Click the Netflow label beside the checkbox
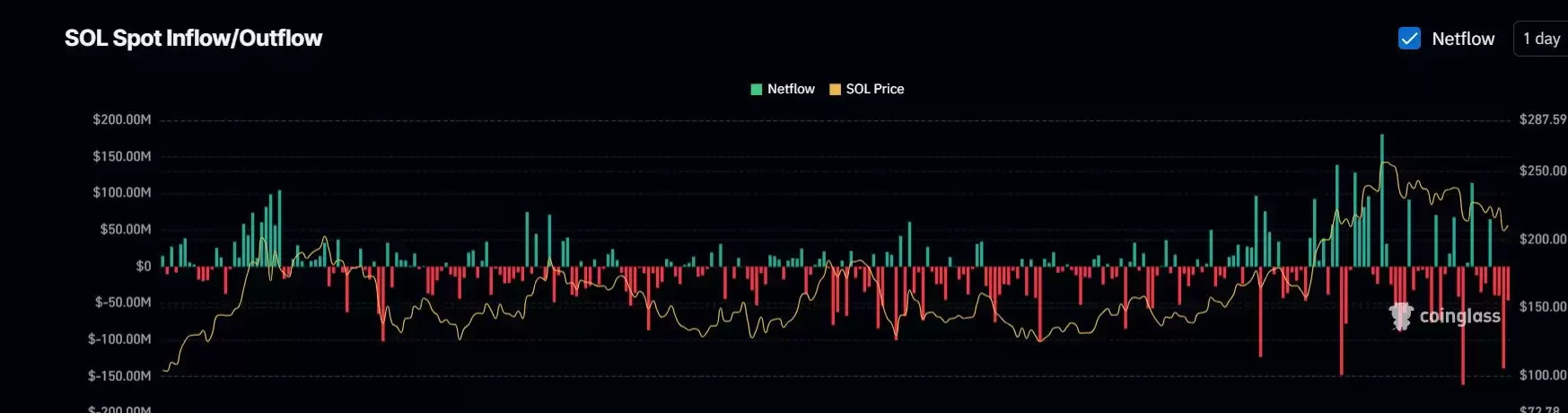The height and width of the screenshot is (413, 1568). point(1463,39)
